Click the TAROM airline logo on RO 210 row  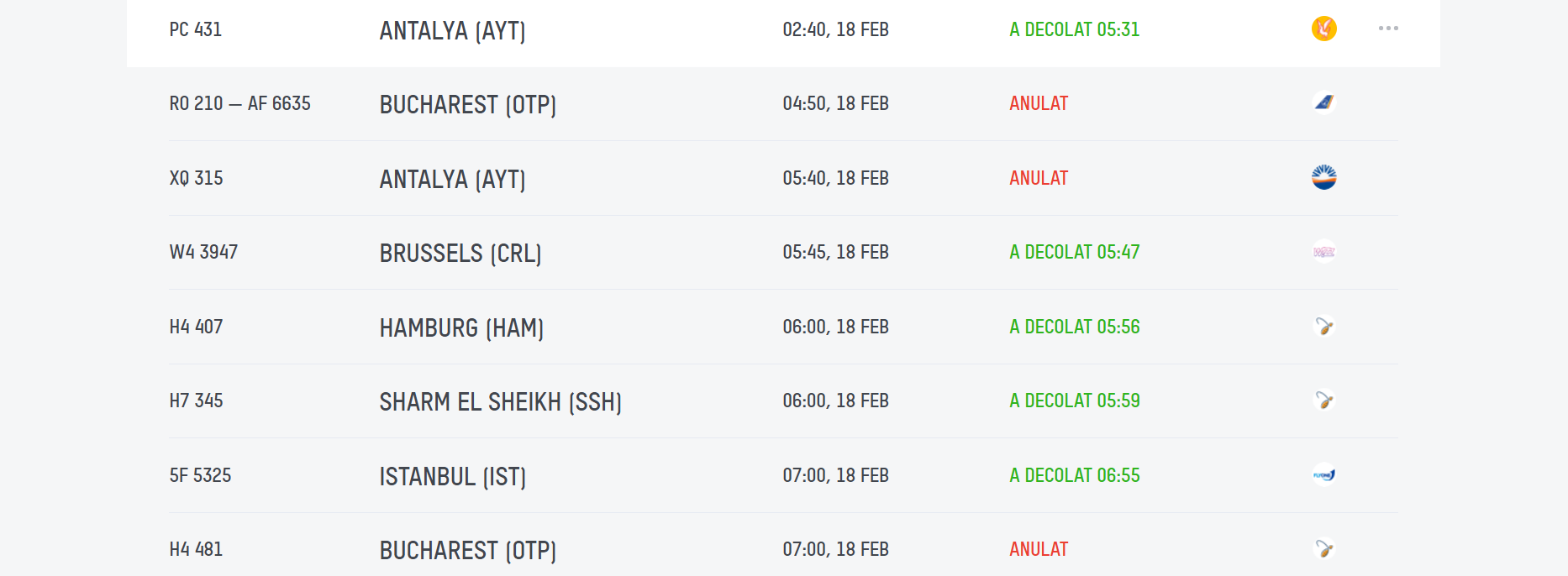(1323, 102)
